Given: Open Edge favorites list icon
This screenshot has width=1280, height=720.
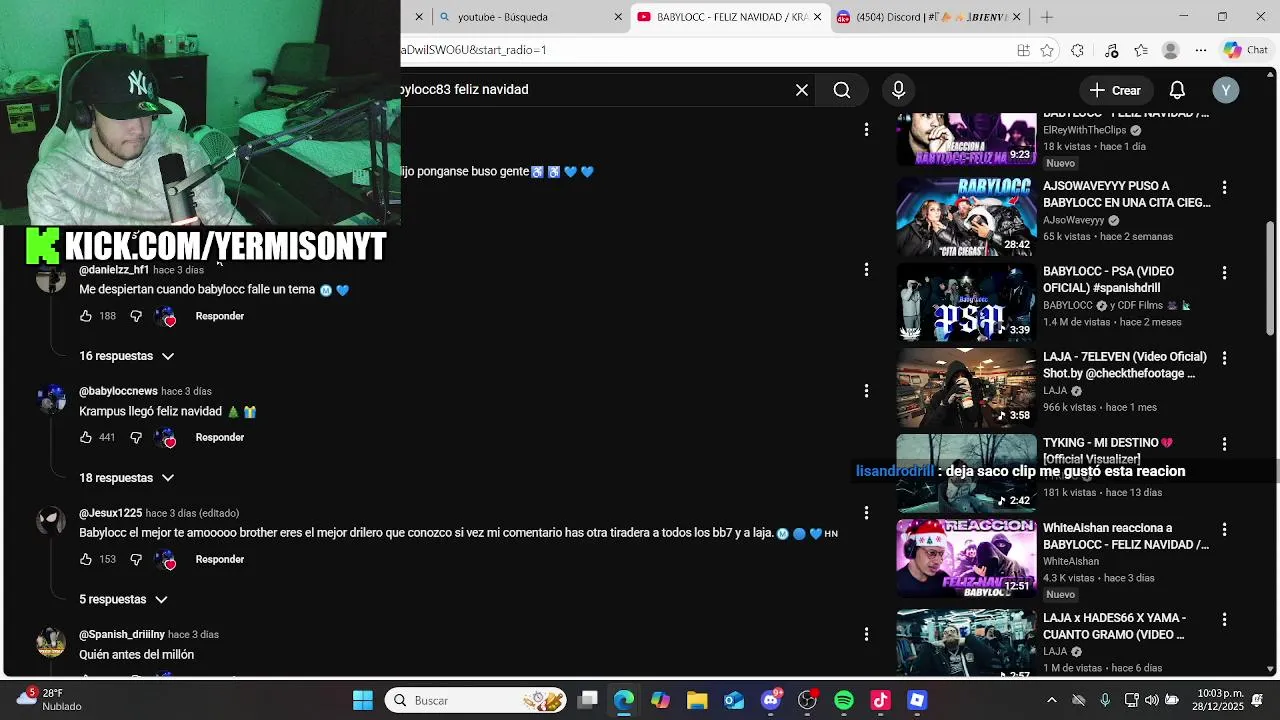Looking at the screenshot, I should [x=1141, y=50].
